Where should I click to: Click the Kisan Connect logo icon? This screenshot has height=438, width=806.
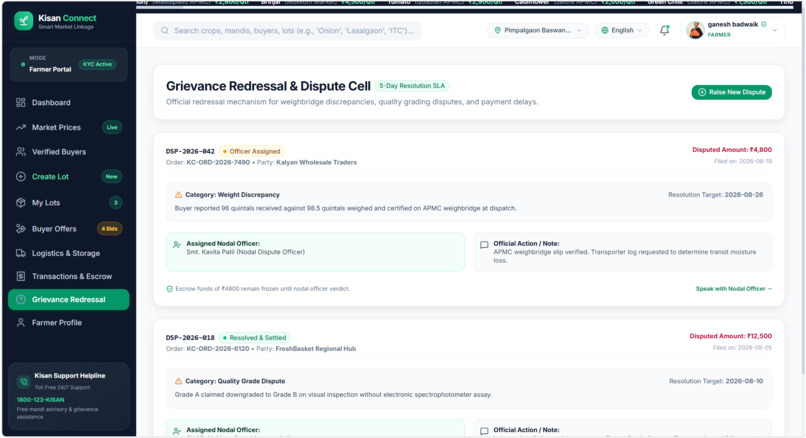23,21
